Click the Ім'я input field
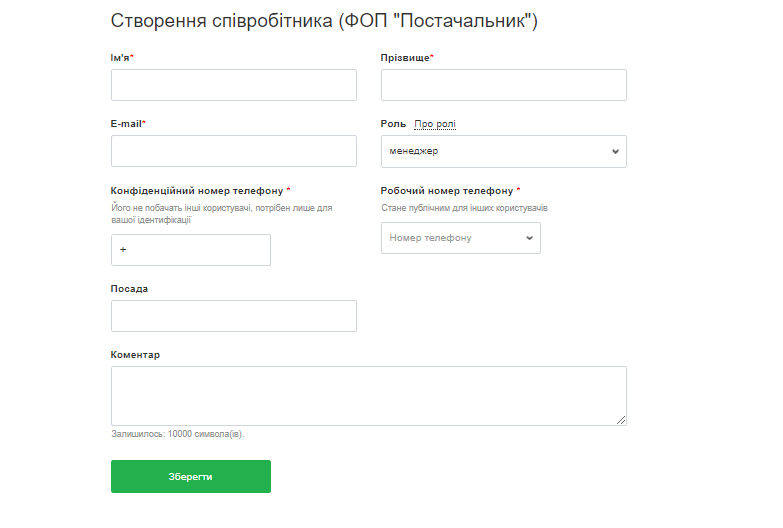Screen dimensions: 783x528 click(x=233, y=85)
